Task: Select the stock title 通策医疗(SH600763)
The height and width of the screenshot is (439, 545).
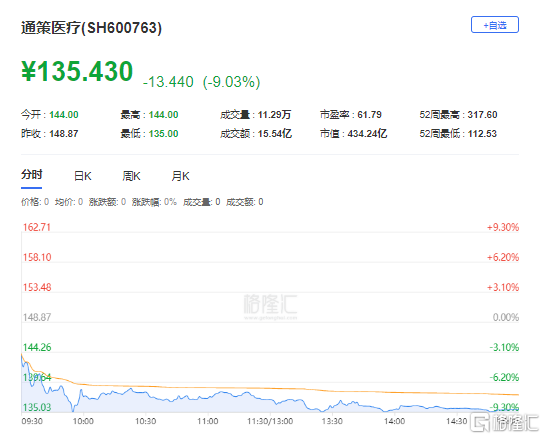Action: [x=91, y=28]
